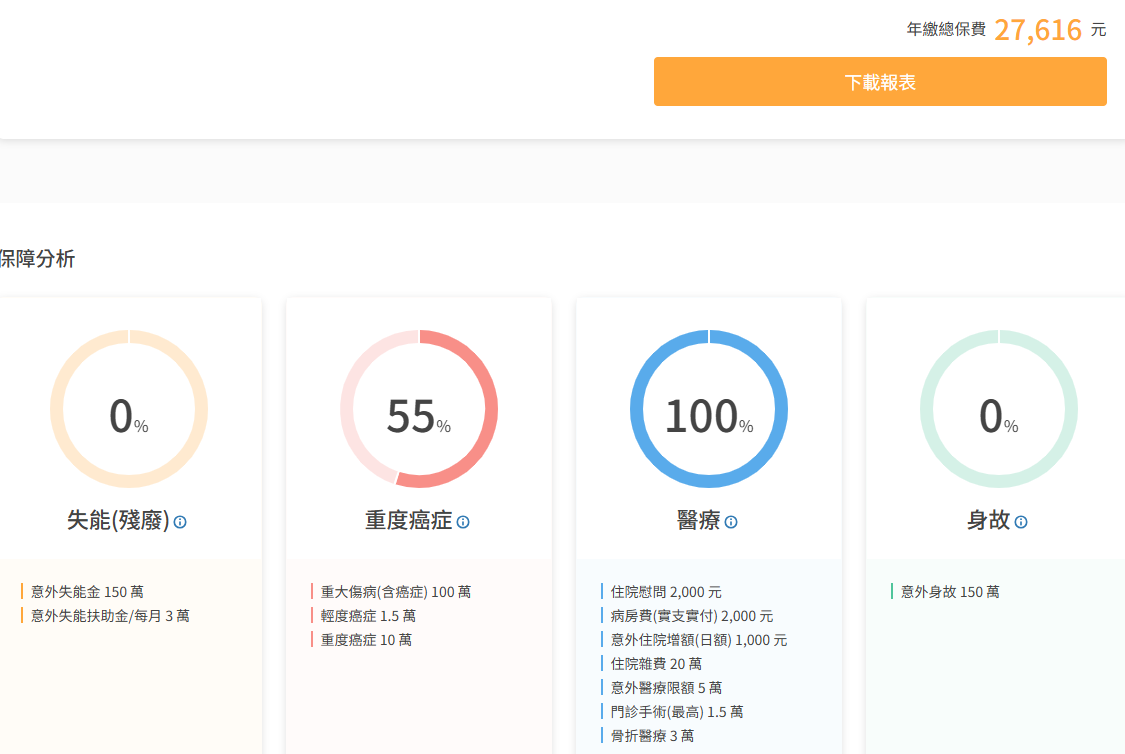Click the 下載報表 download report button
The height and width of the screenshot is (754, 1125).
tap(880, 82)
